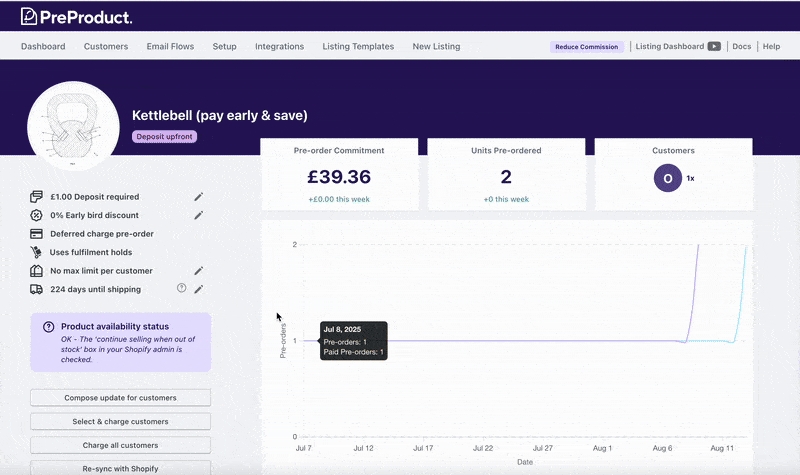The height and width of the screenshot is (475, 800).
Task: Open the Setup menu
Action: pyautogui.click(x=224, y=46)
